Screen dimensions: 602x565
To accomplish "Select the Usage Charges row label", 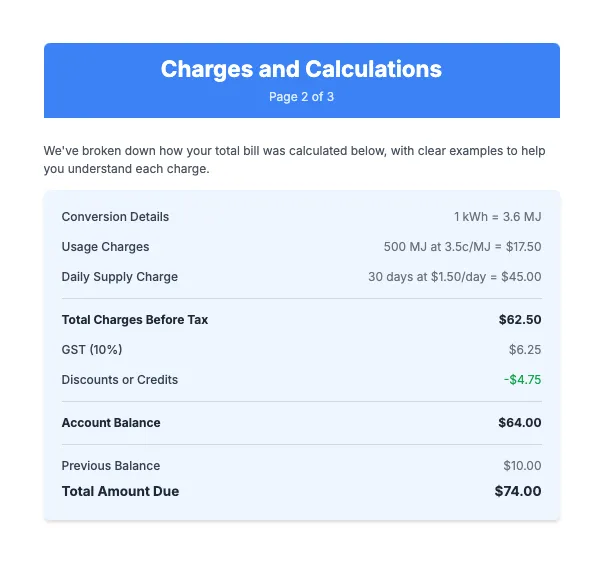I will coord(105,247).
